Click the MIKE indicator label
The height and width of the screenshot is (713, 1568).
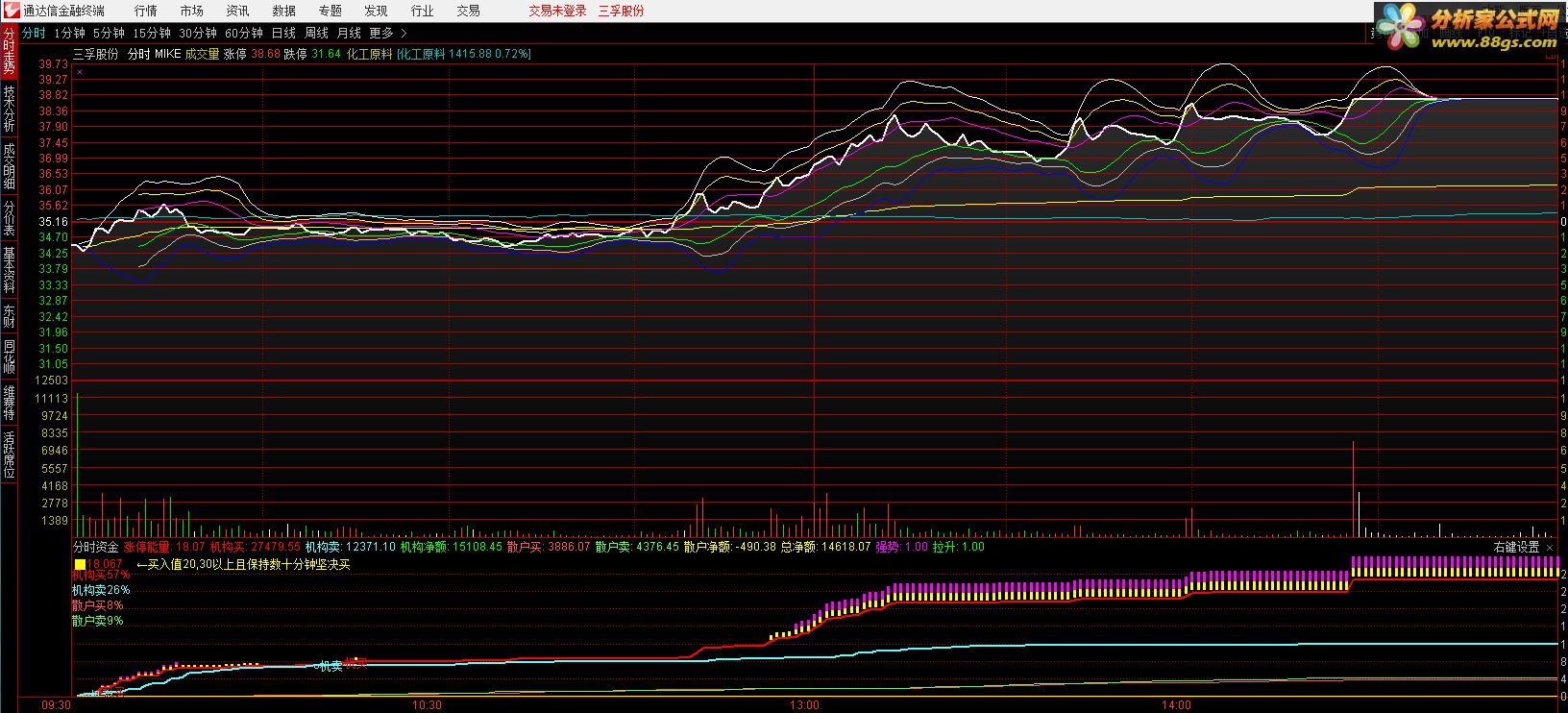167,55
